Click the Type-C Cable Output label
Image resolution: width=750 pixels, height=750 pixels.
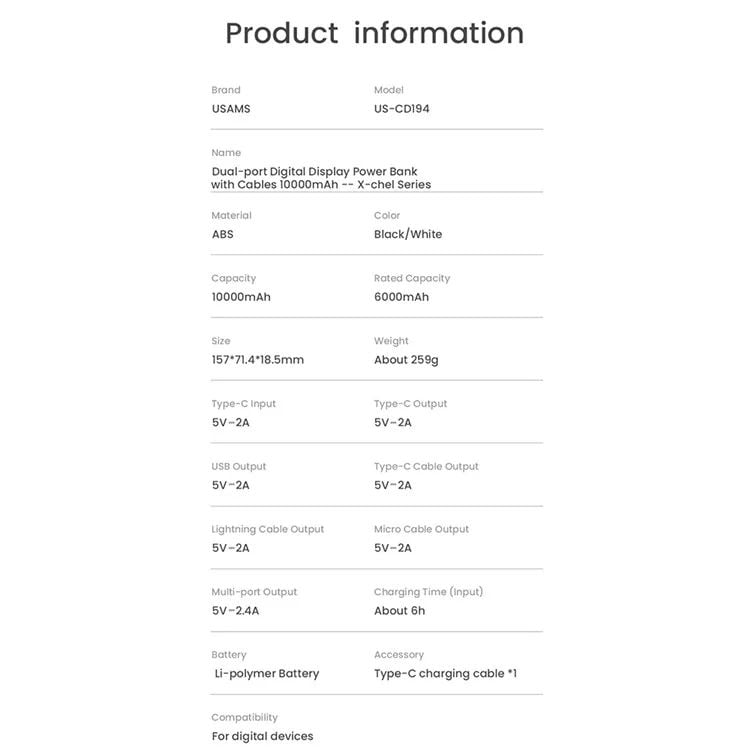click(x=426, y=467)
